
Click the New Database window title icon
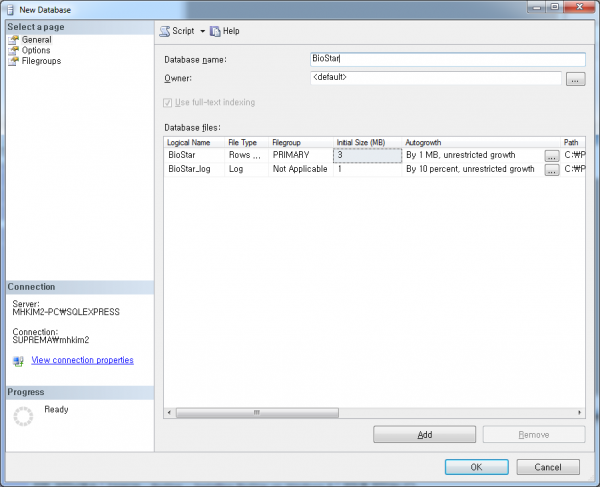[10, 8]
